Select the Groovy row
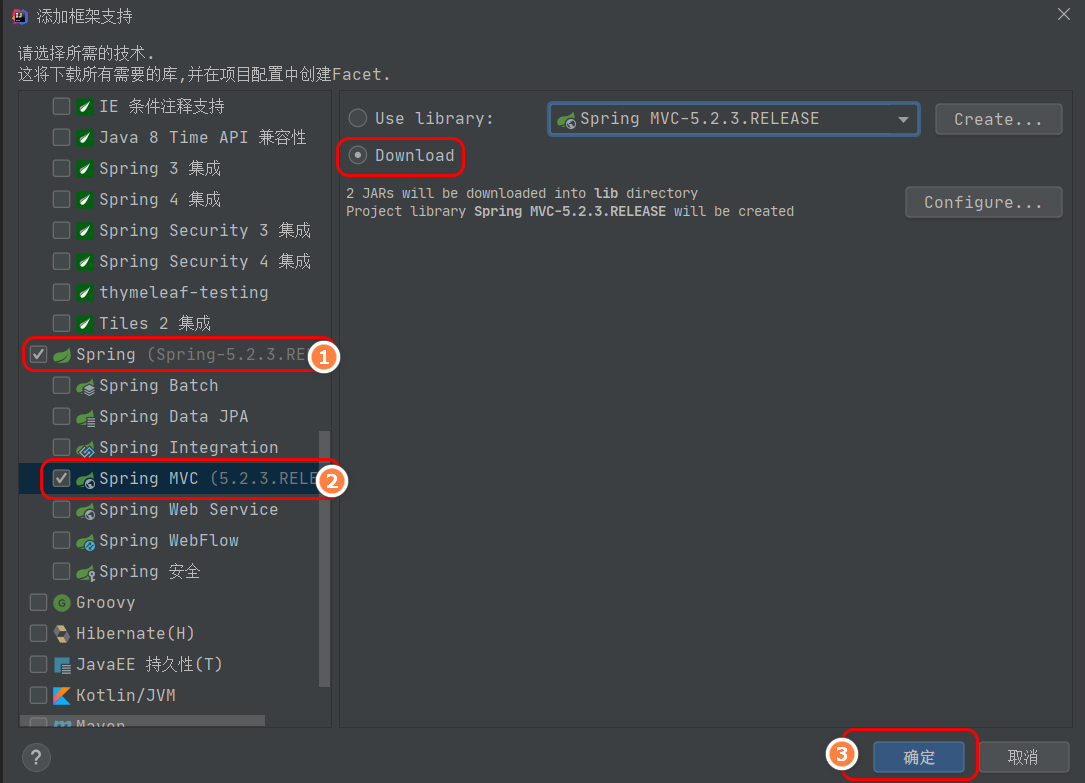Screen dimensions: 1085x783 click(x=174, y=603)
